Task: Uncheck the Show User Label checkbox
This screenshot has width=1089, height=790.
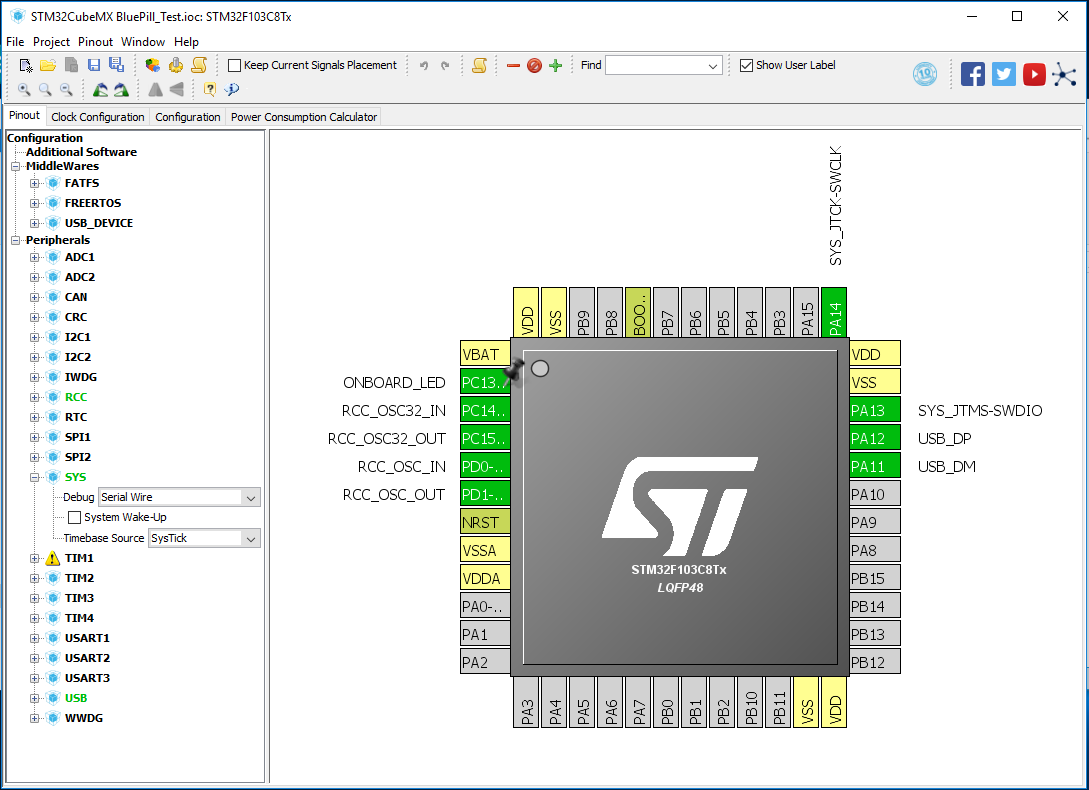Action: point(747,65)
